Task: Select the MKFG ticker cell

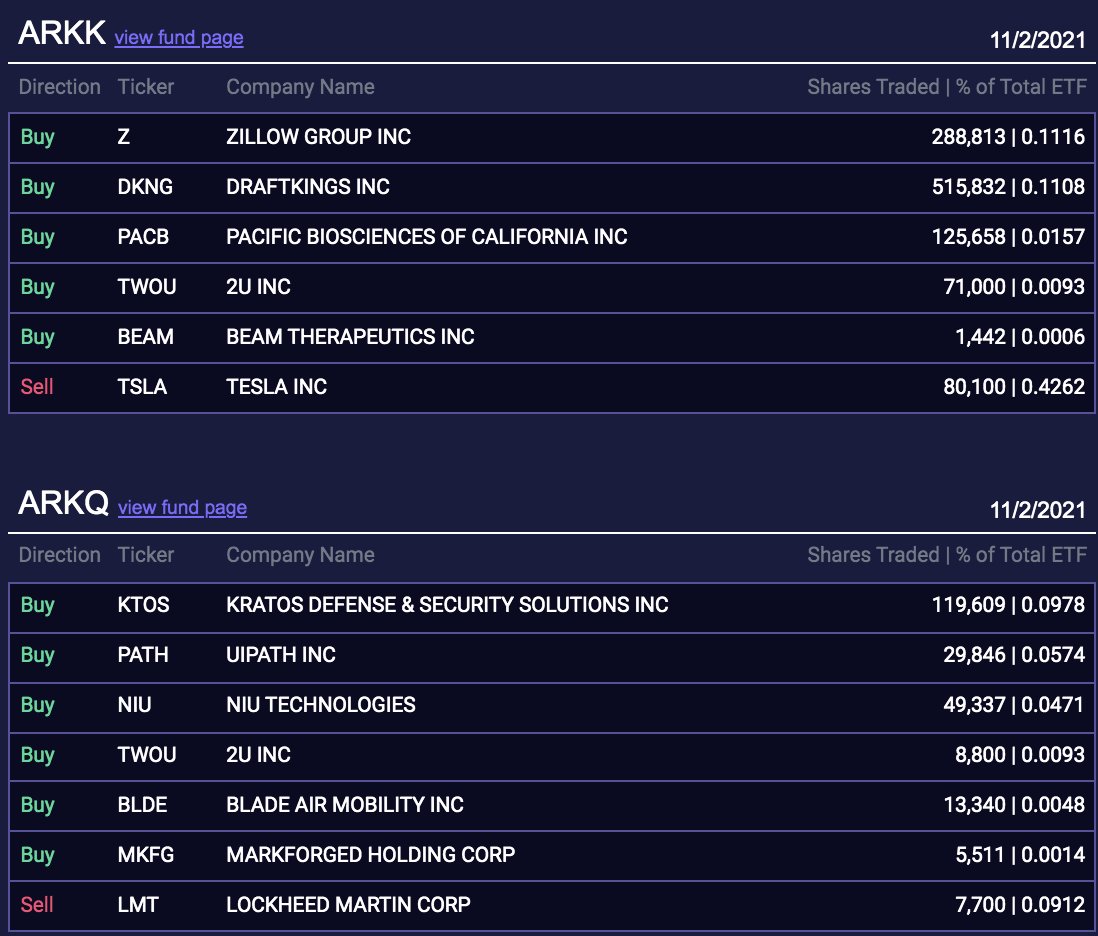Action: 146,855
